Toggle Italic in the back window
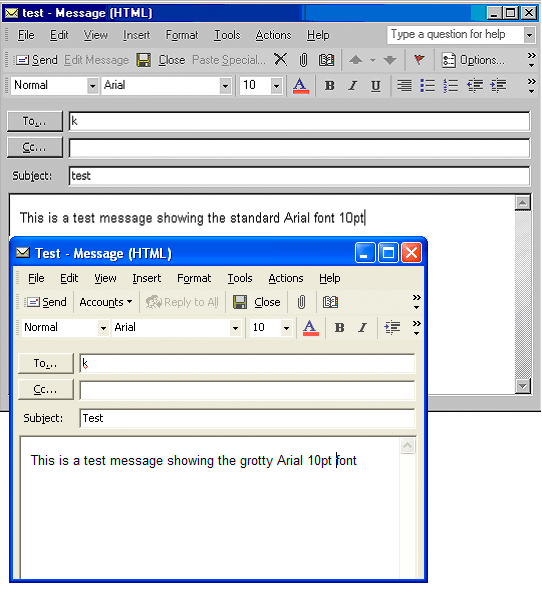The image size is (542, 593). (x=353, y=86)
